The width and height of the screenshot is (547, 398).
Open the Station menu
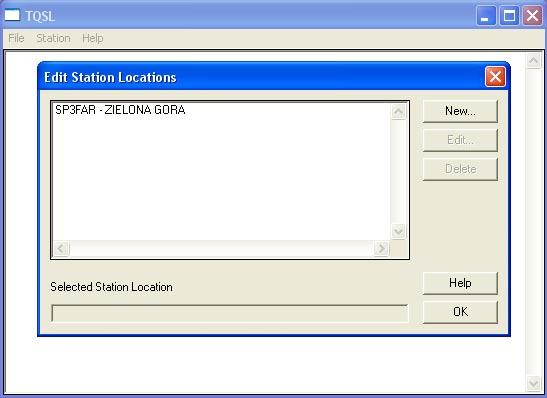(53, 38)
